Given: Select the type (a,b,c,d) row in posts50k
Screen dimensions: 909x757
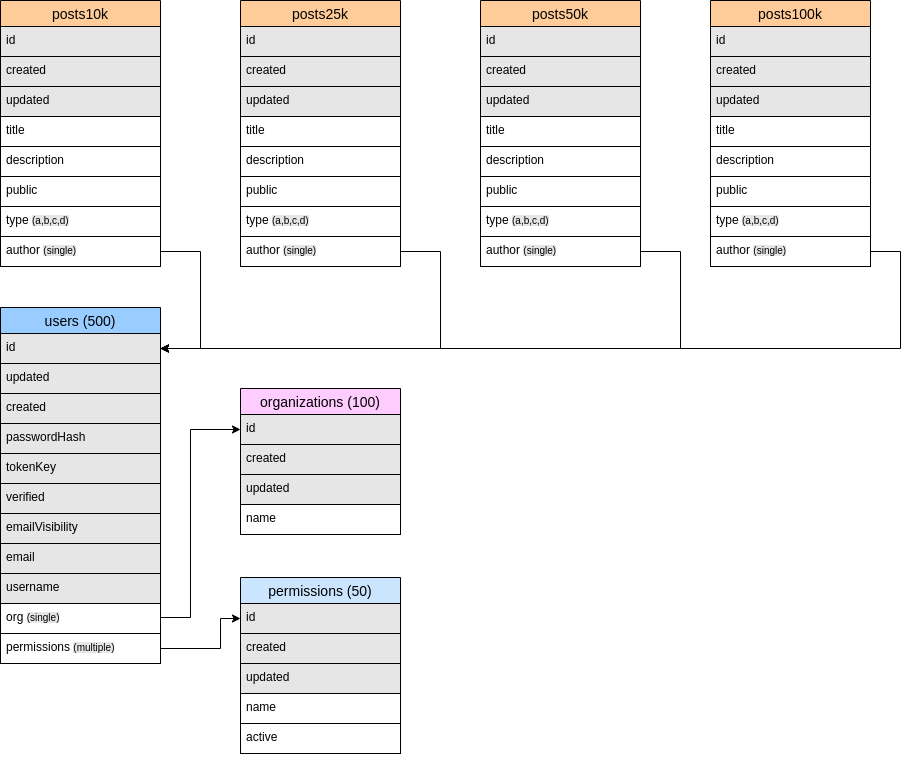Looking at the screenshot, I should (x=561, y=221).
